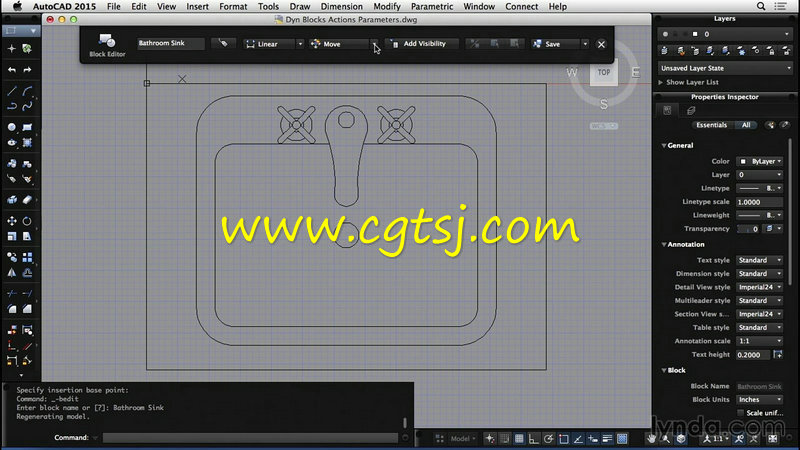This screenshot has height=450, width=800.
Task: Close the Block Editor toolbar
Action: click(602, 44)
